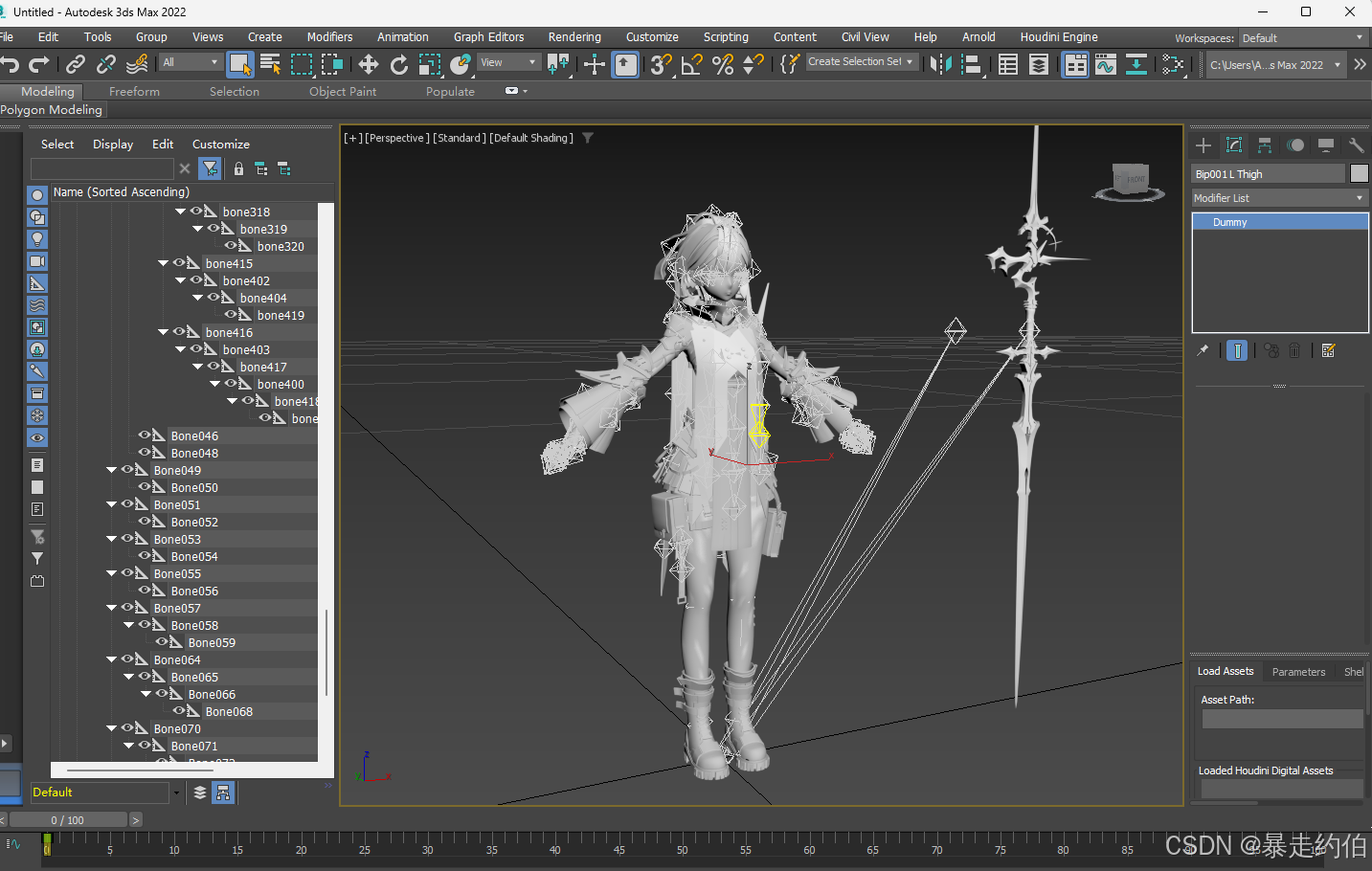Click the Select and Rotate tool
This screenshot has height=871, width=1372.
399,64
